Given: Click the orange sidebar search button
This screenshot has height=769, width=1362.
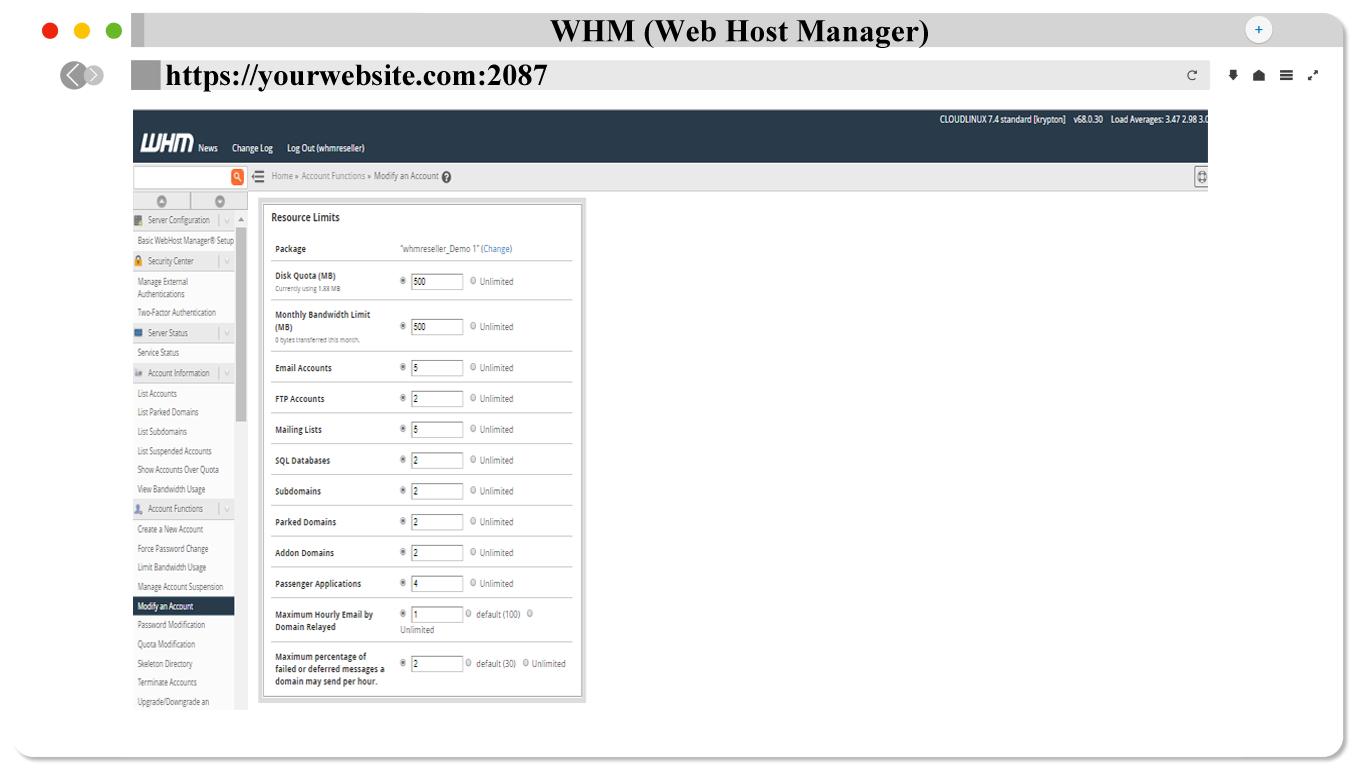Looking at the screenshot, I should [x=238, y=177].
